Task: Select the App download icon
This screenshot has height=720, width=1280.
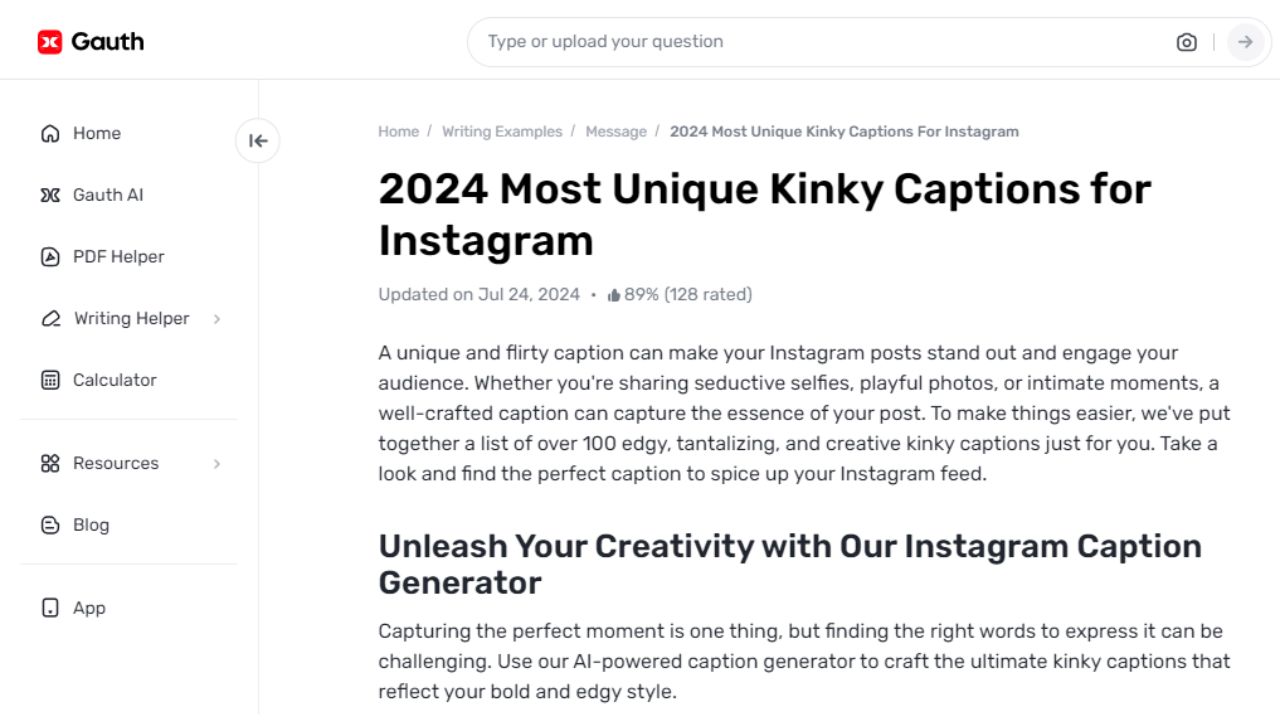Action: tap(49, 608)
